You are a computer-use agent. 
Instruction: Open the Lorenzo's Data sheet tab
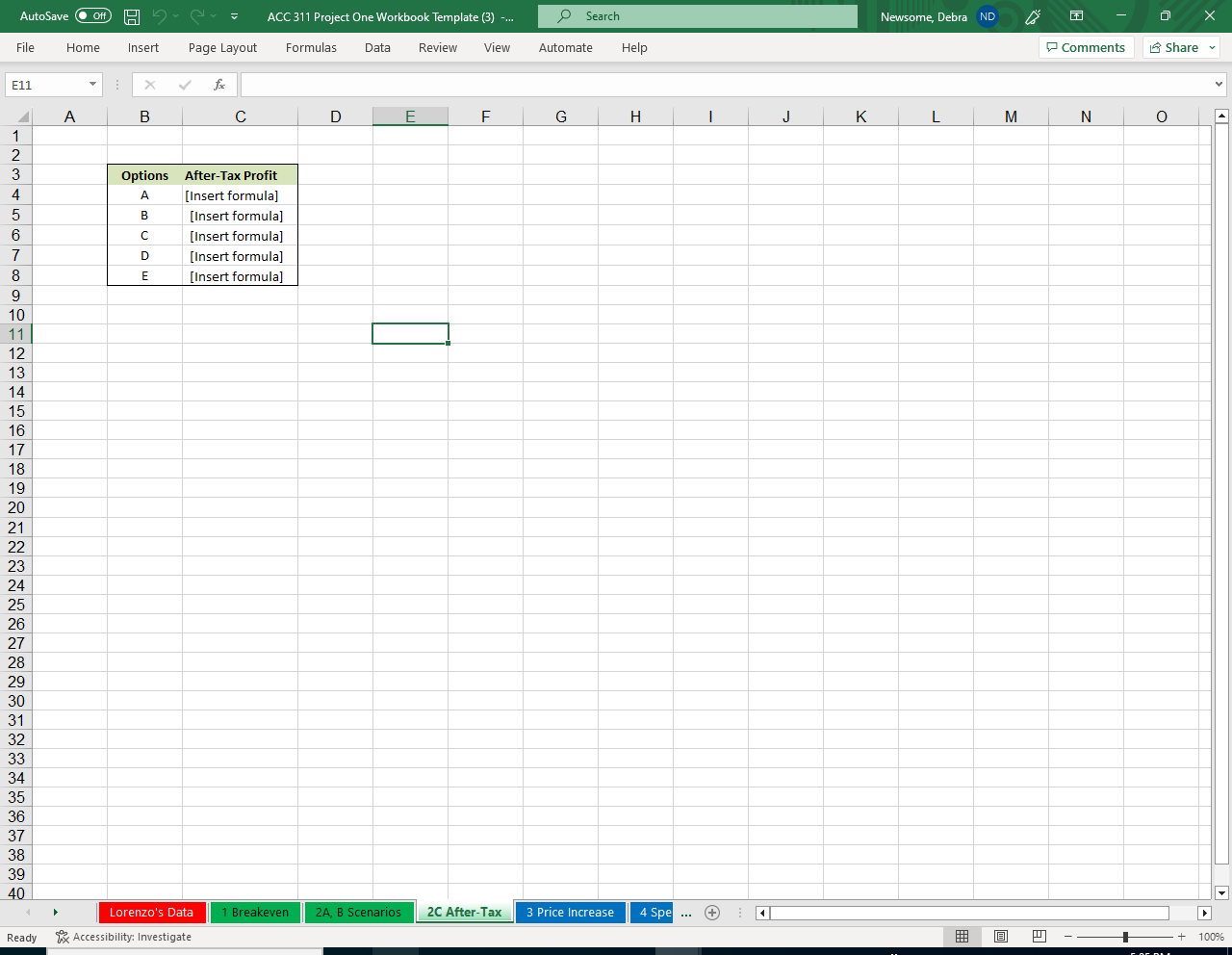coord(151,912)
